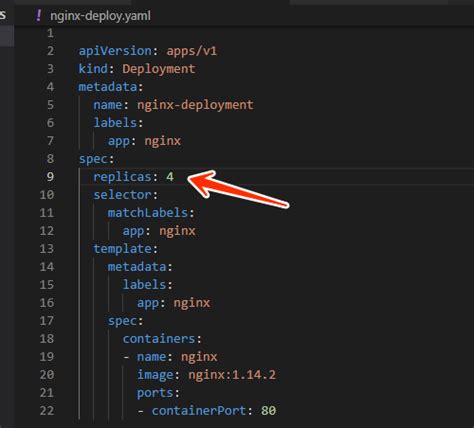Click the 'matchLabels' key

[x=148, y=213]
